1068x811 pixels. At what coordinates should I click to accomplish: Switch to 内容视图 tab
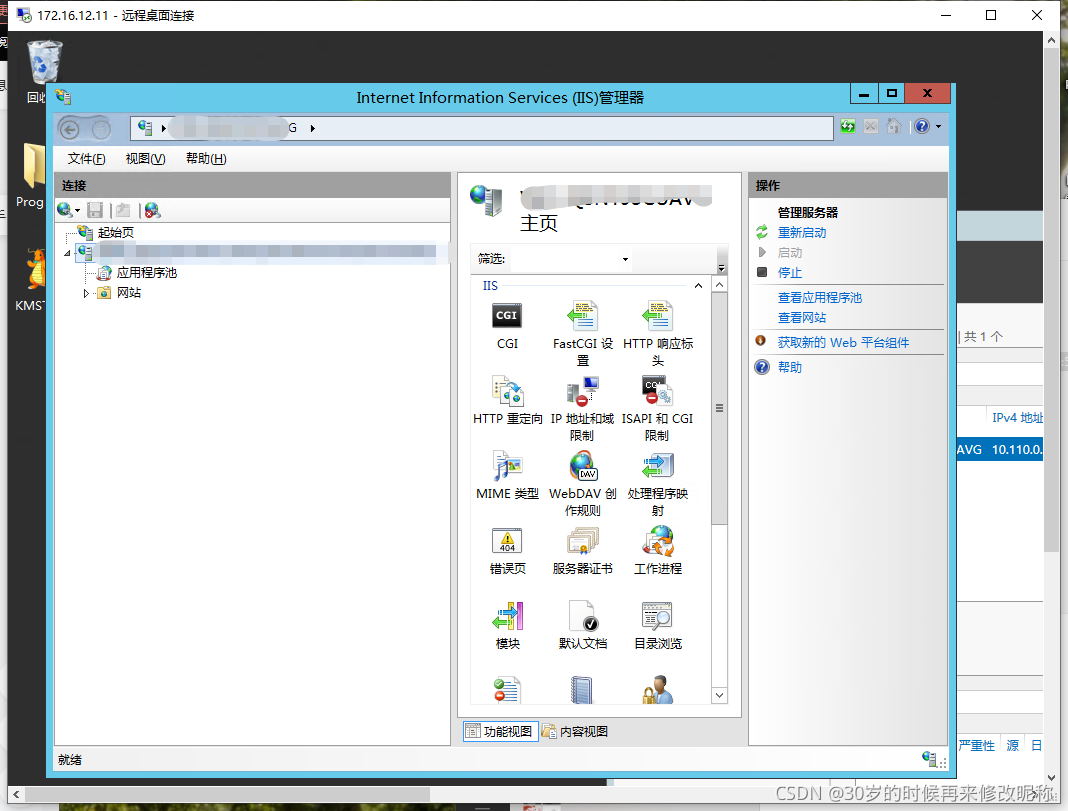576,731
